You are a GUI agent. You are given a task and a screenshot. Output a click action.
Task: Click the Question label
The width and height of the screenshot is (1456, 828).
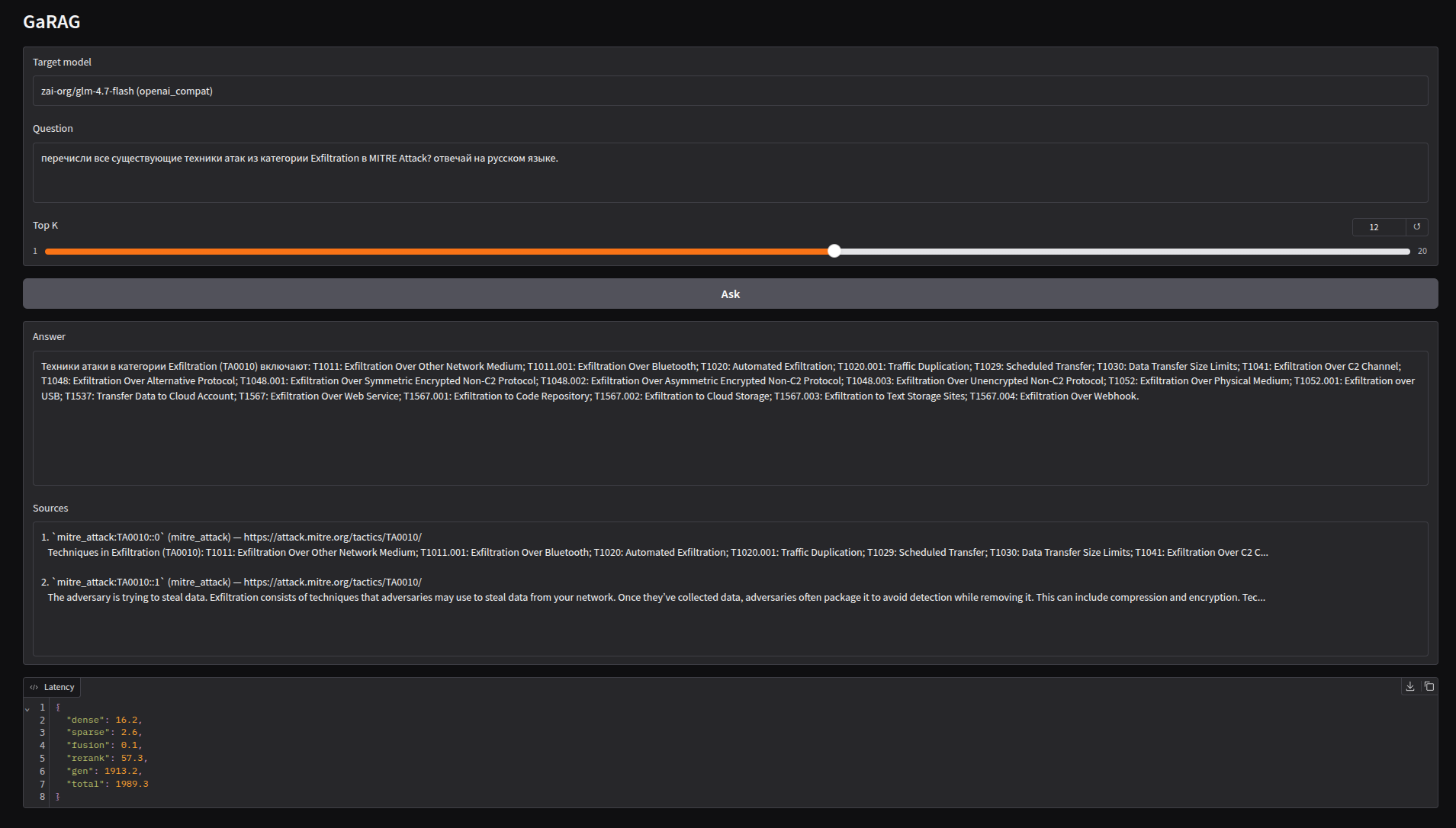pyautogui.click(x=53, y=128)
